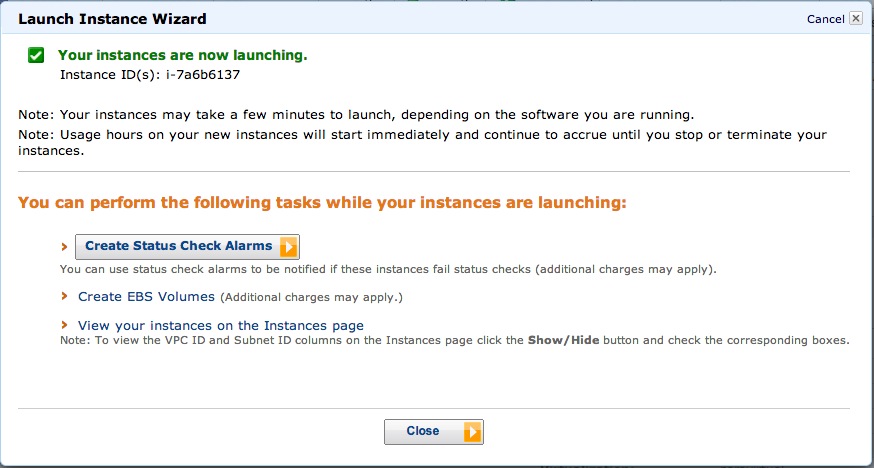Click the green success checkmark icon
This screenshot has width=874, height=468.
pyautogui.click(x=36, y=56)
